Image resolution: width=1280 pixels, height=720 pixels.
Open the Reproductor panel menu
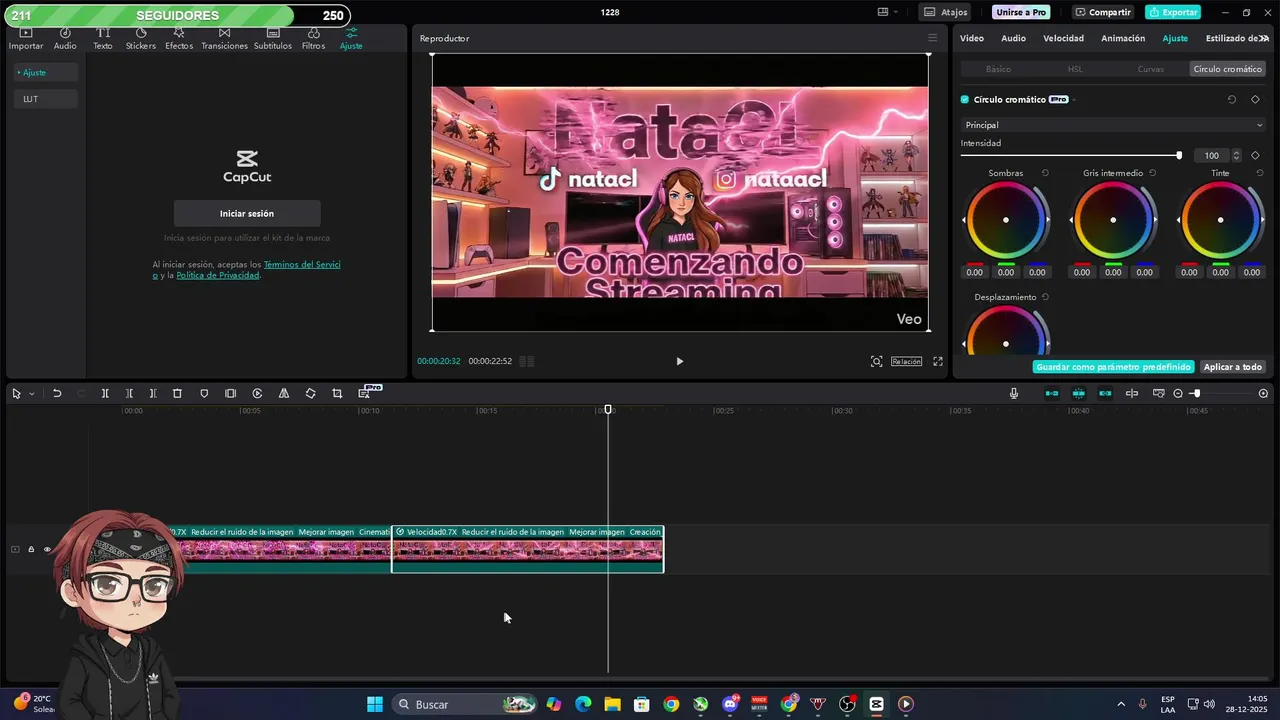coord(932,38)
